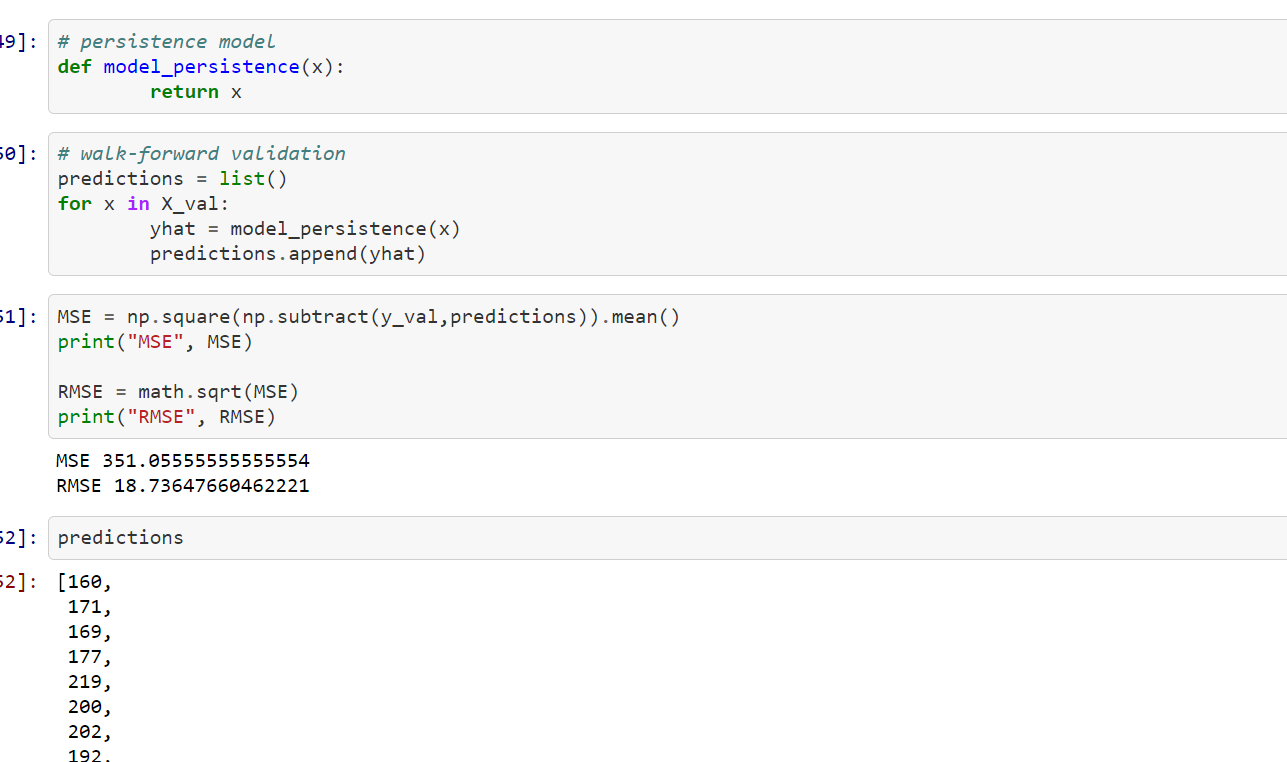This screenshot has height=762, width=1287.
Task: Click the predictions.append(yhat) line
Action: click(x=285, y=253)
